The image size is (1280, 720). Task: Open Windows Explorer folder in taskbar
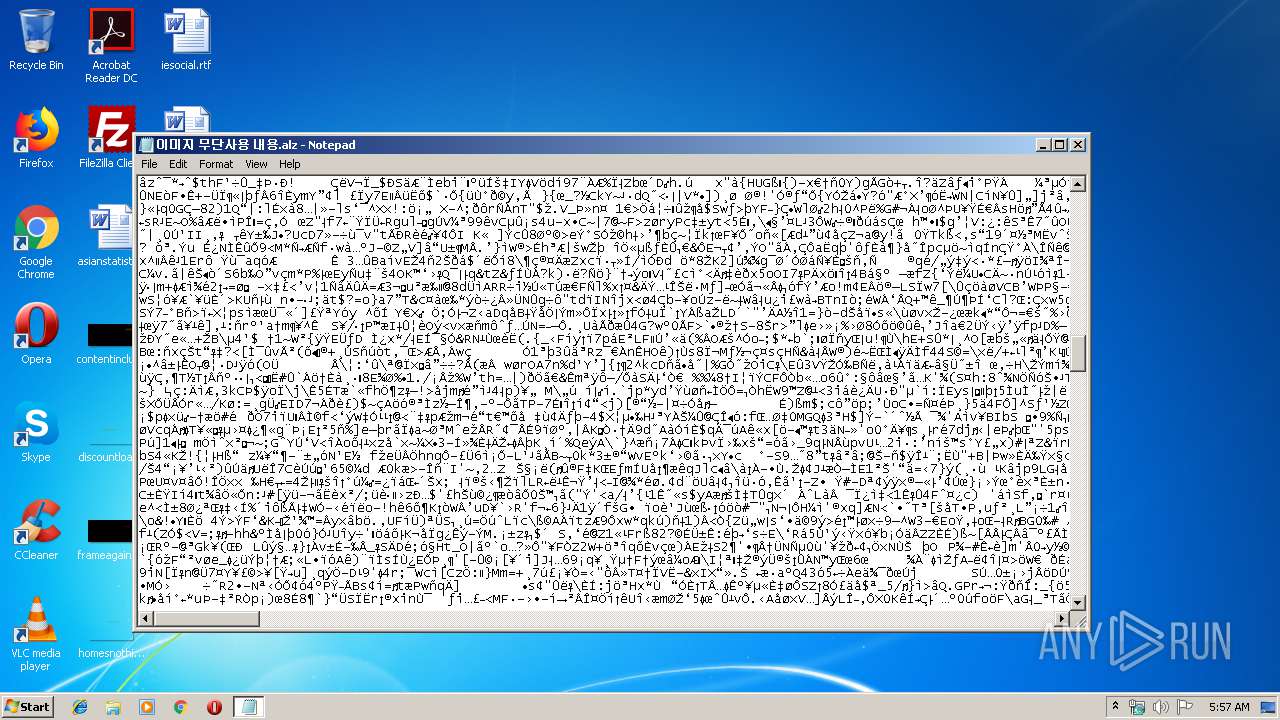click(113, 707)
